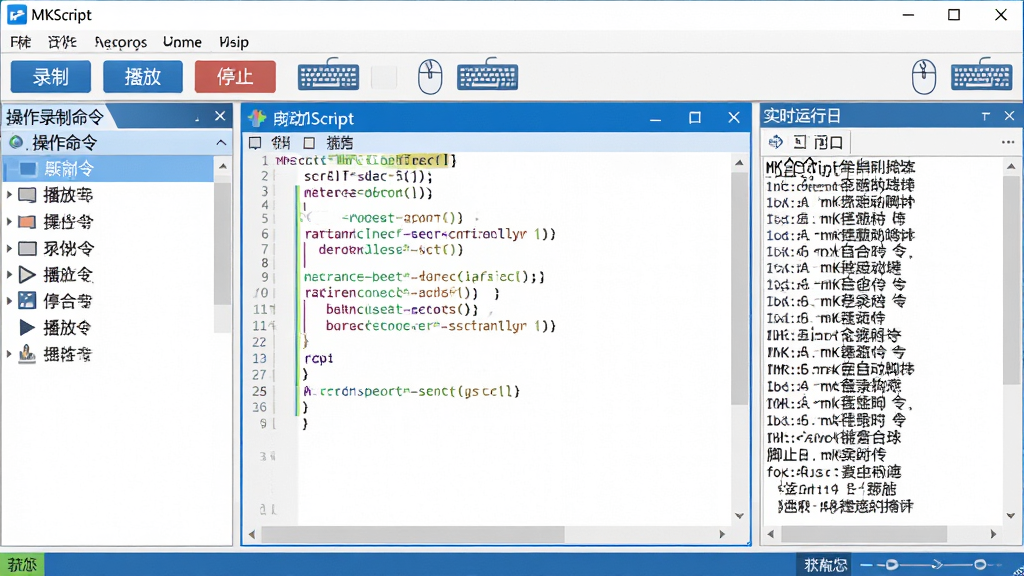Image resolution: width=1024 pixels, height=576 pixels.
Task: Click mouse icon left of middle keyboard icon
Action: tap(430, 76)
